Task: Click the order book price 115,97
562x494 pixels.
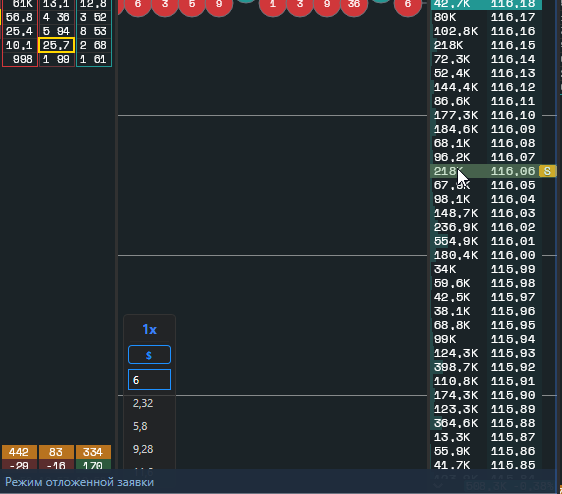Action: tap(513, 297)
